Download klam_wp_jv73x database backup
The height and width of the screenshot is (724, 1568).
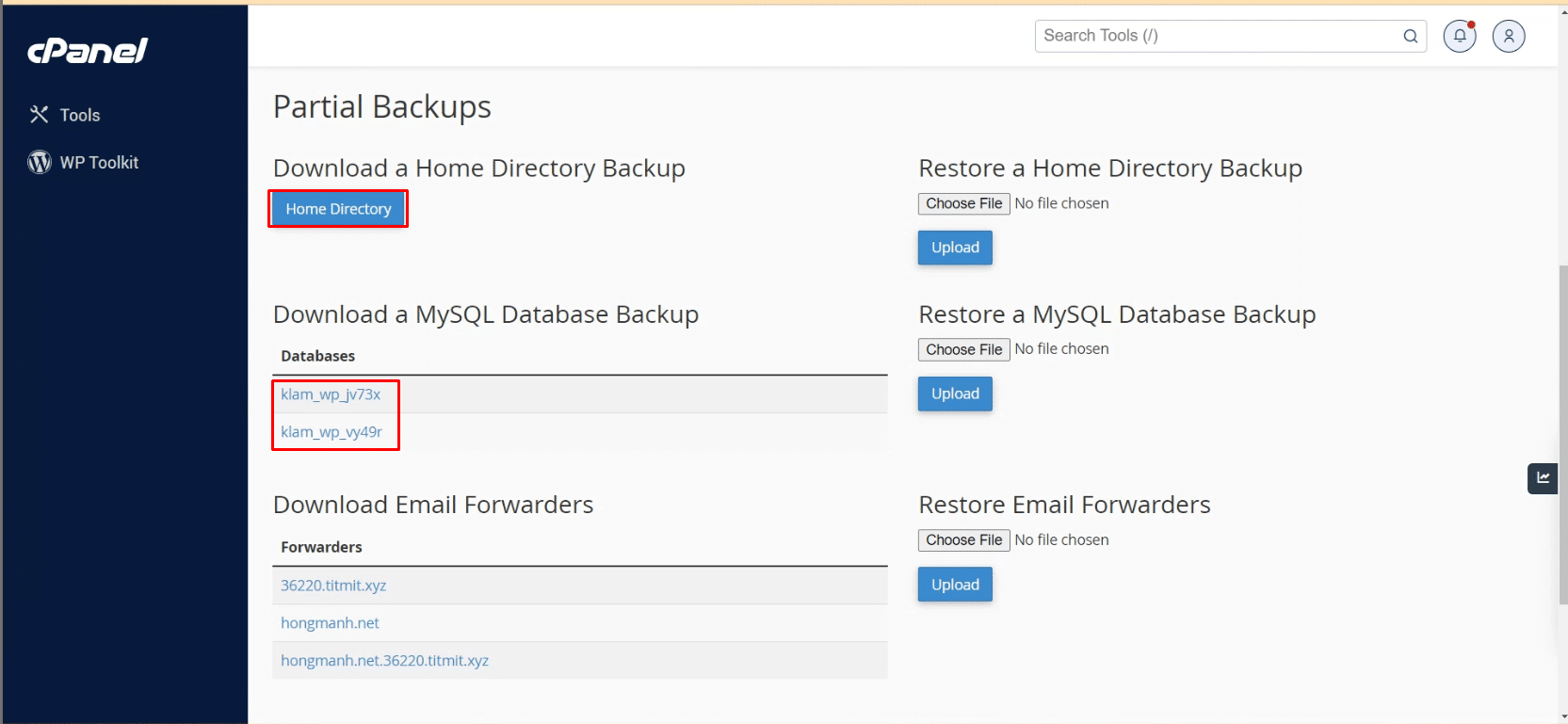click(331, 394)
